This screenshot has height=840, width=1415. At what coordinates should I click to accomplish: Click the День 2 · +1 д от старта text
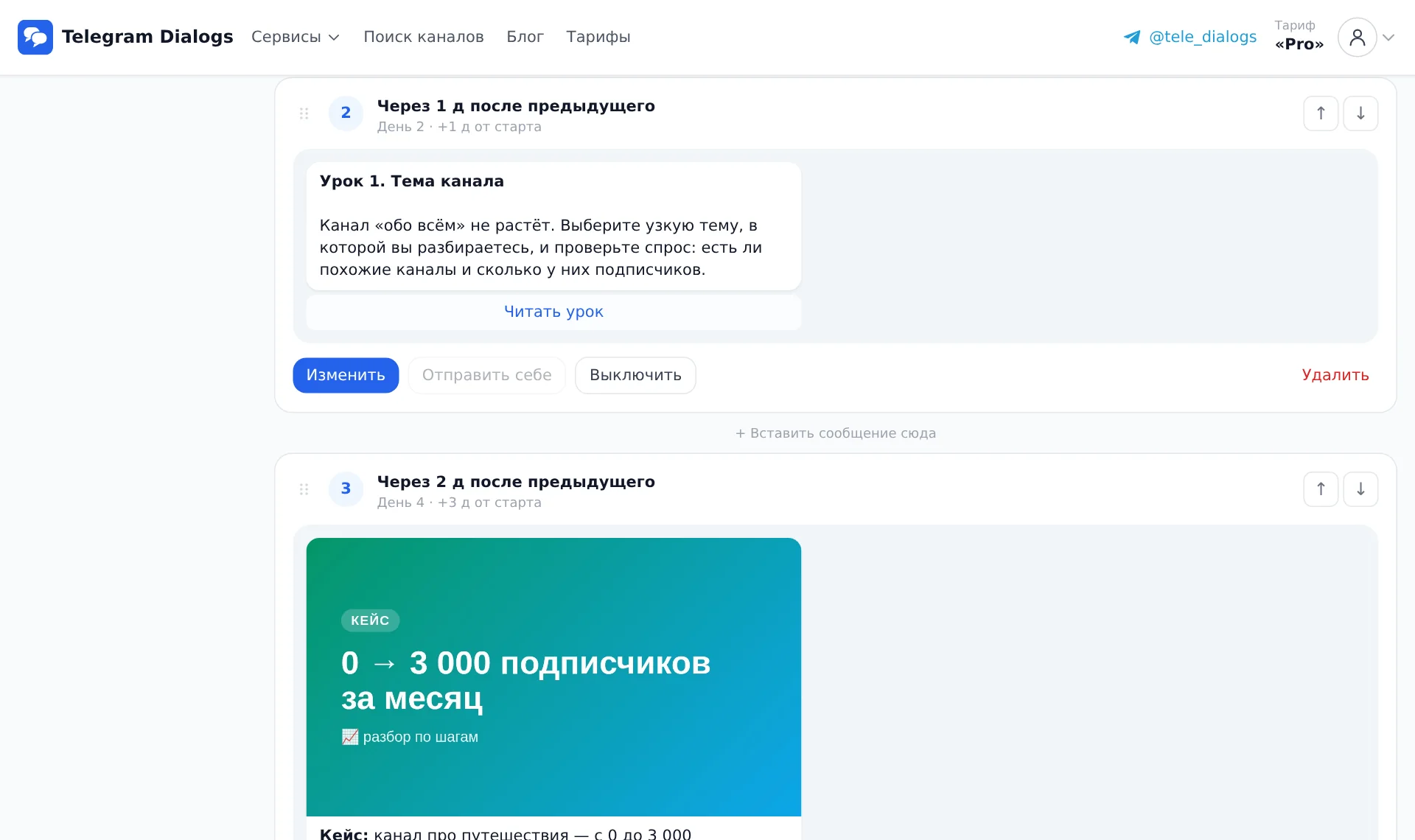coord(459,127)
